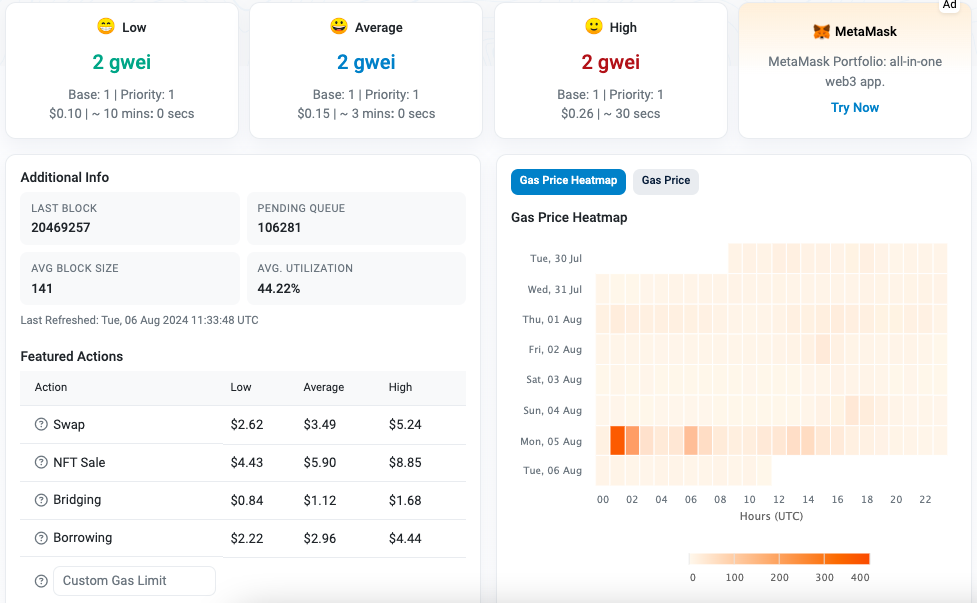Viewport: 977px width, 603px height.
Task: Click the help icon beside Custom Gas Limit
Action: [41, 581]
